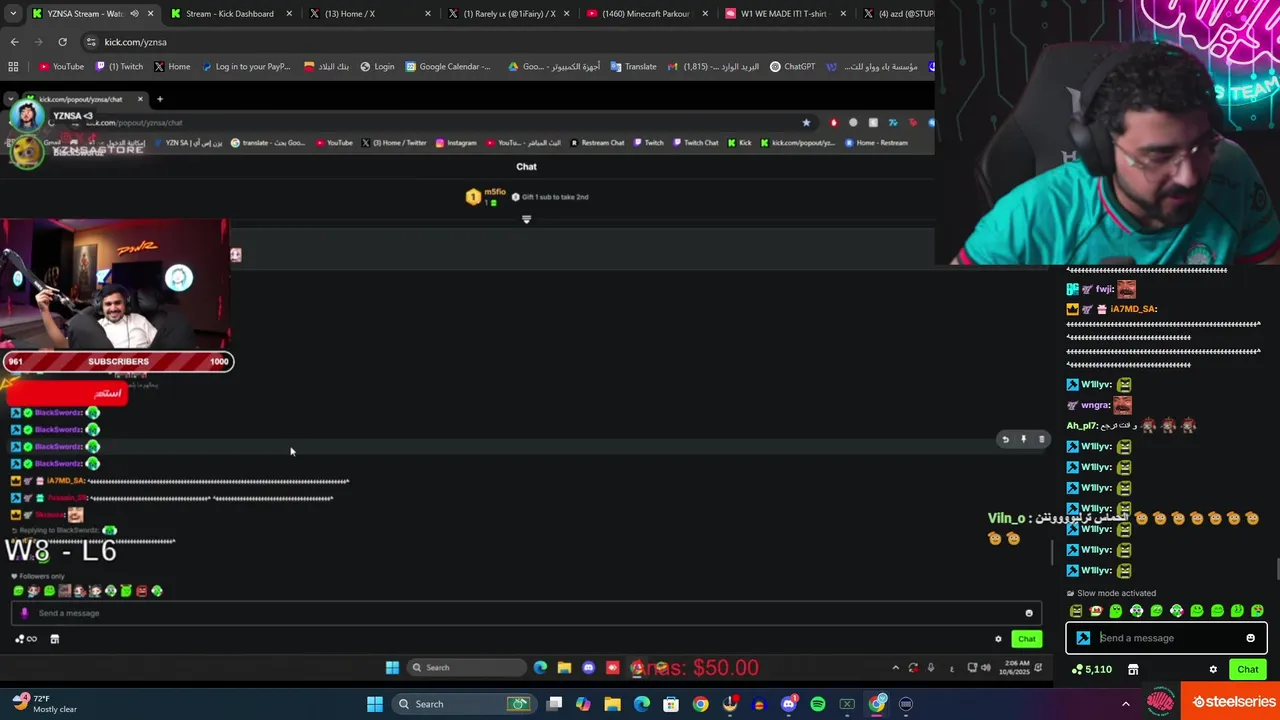Open the (1) Twitch bookmark

coord(119,67)
